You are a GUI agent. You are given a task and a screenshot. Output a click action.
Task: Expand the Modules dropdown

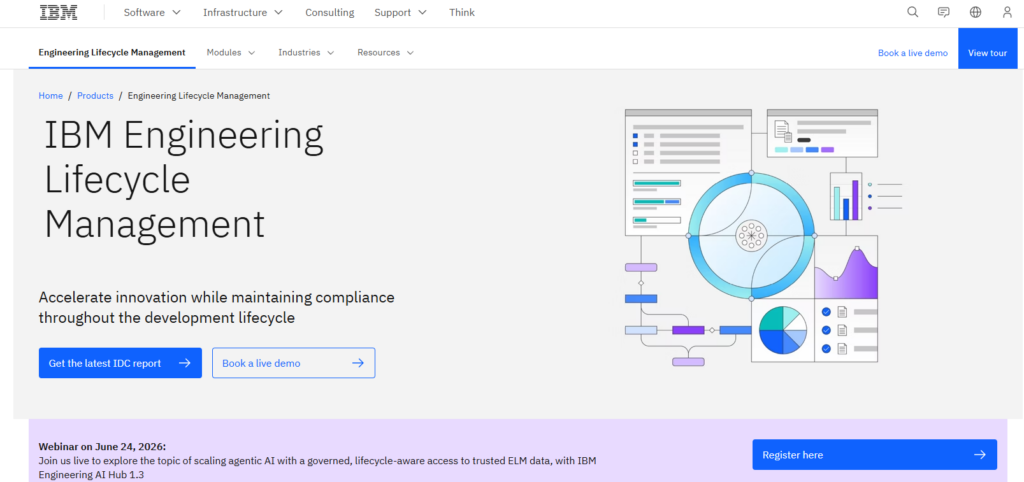coord(231,52)
